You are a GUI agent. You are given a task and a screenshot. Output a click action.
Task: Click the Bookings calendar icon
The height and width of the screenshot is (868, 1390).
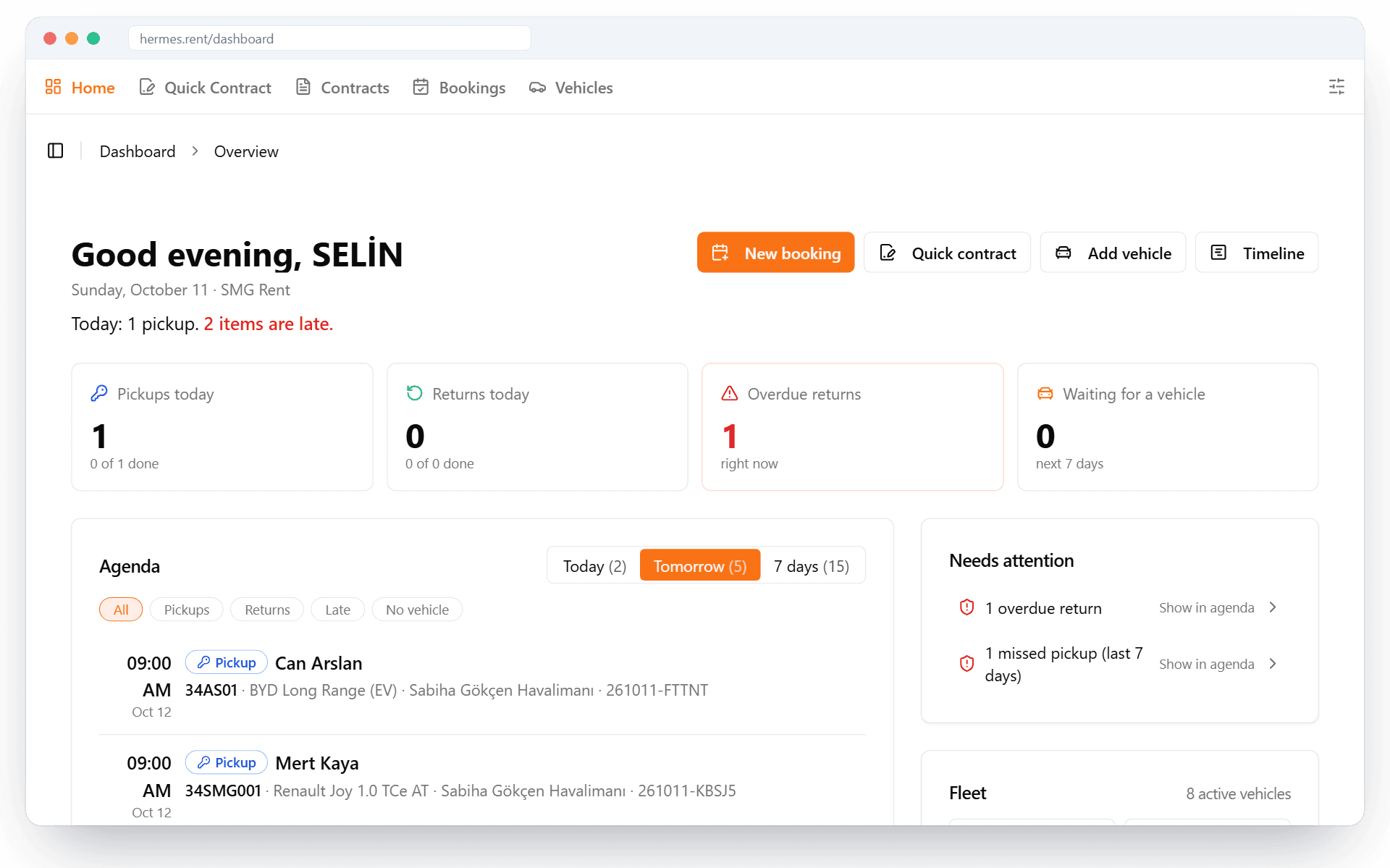(x=421, y=87)
